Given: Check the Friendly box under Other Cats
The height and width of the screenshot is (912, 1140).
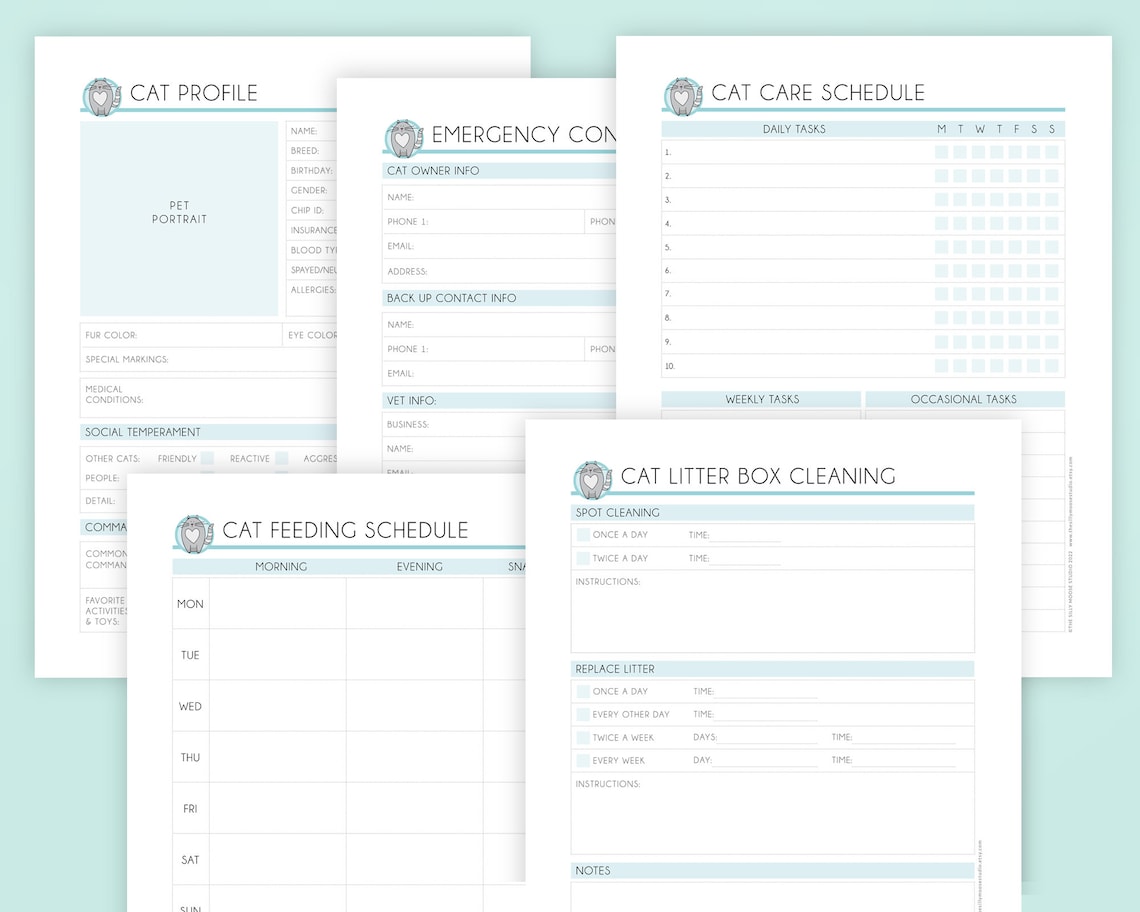Looking at the screenshot, I should coord(207,458).
